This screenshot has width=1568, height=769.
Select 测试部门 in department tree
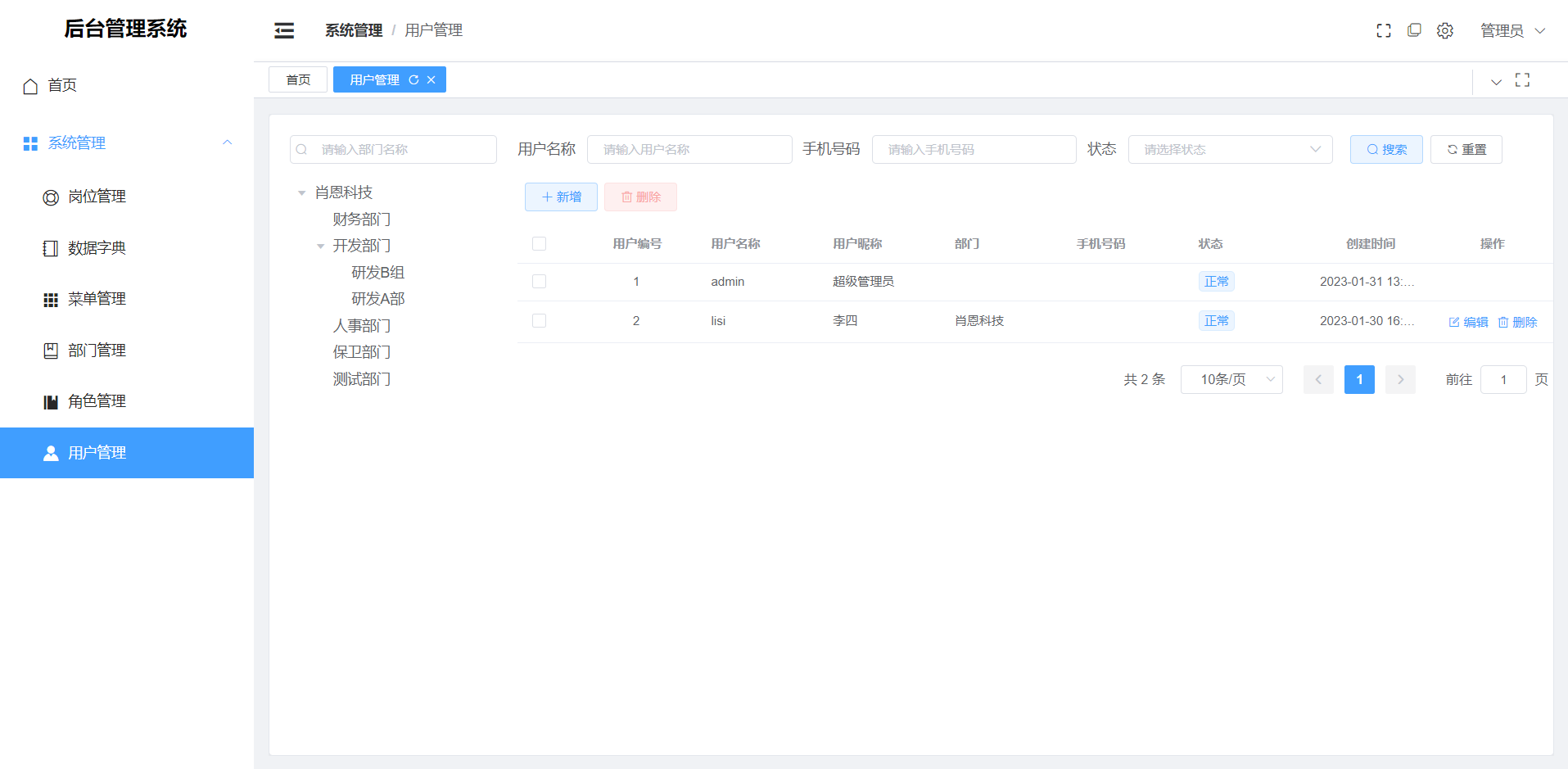(x=361, y=379)
